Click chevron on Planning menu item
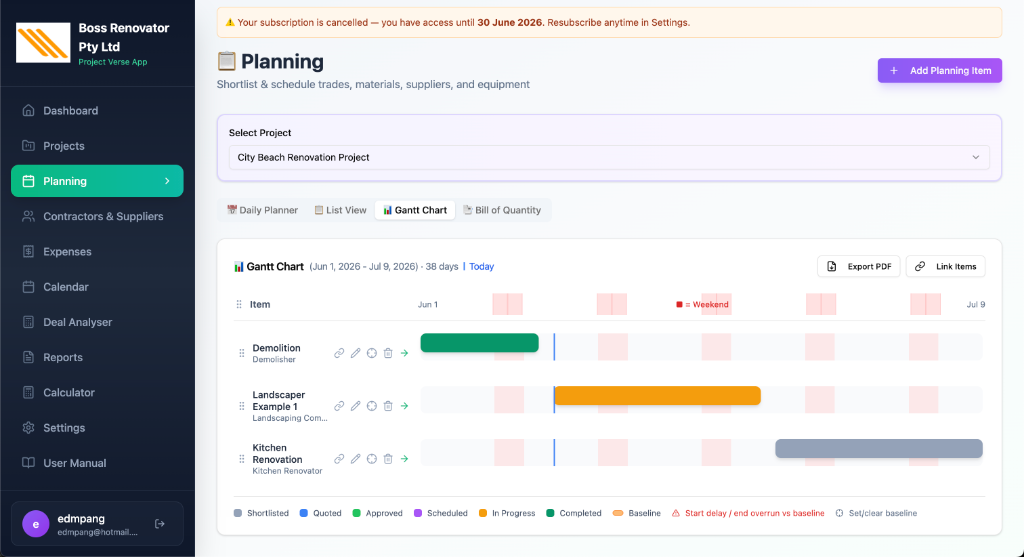The image size is (1024, 557). [167, 181]
